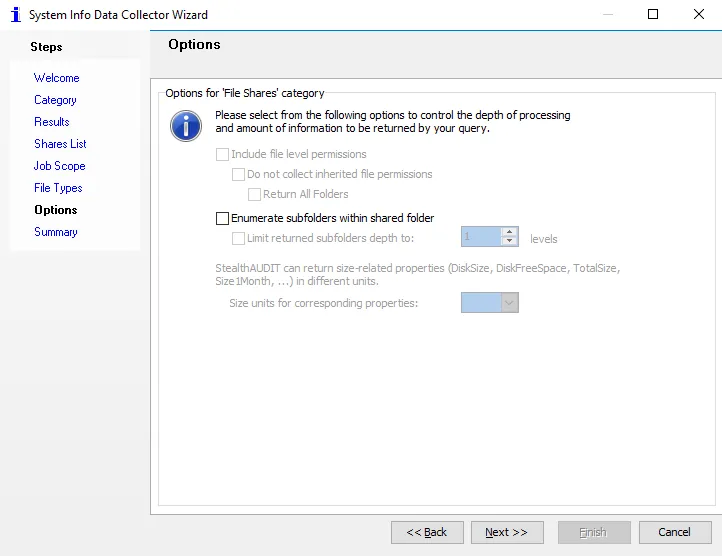The width and height of the screenshot is (722, 556).
Task: Enable Enumerate subfolders within shared folder
Action: tap(222, 218)
